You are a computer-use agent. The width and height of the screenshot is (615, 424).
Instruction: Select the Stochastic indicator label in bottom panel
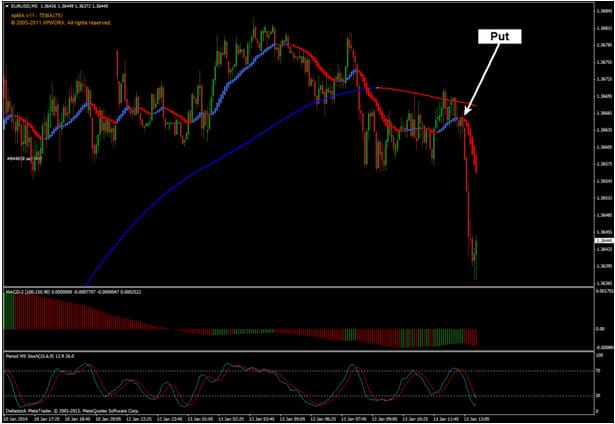tap(28, 354)
